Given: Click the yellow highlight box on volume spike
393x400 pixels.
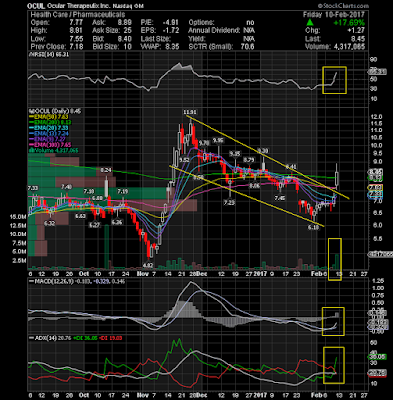Looking at the screenshot, I should 335,259.
